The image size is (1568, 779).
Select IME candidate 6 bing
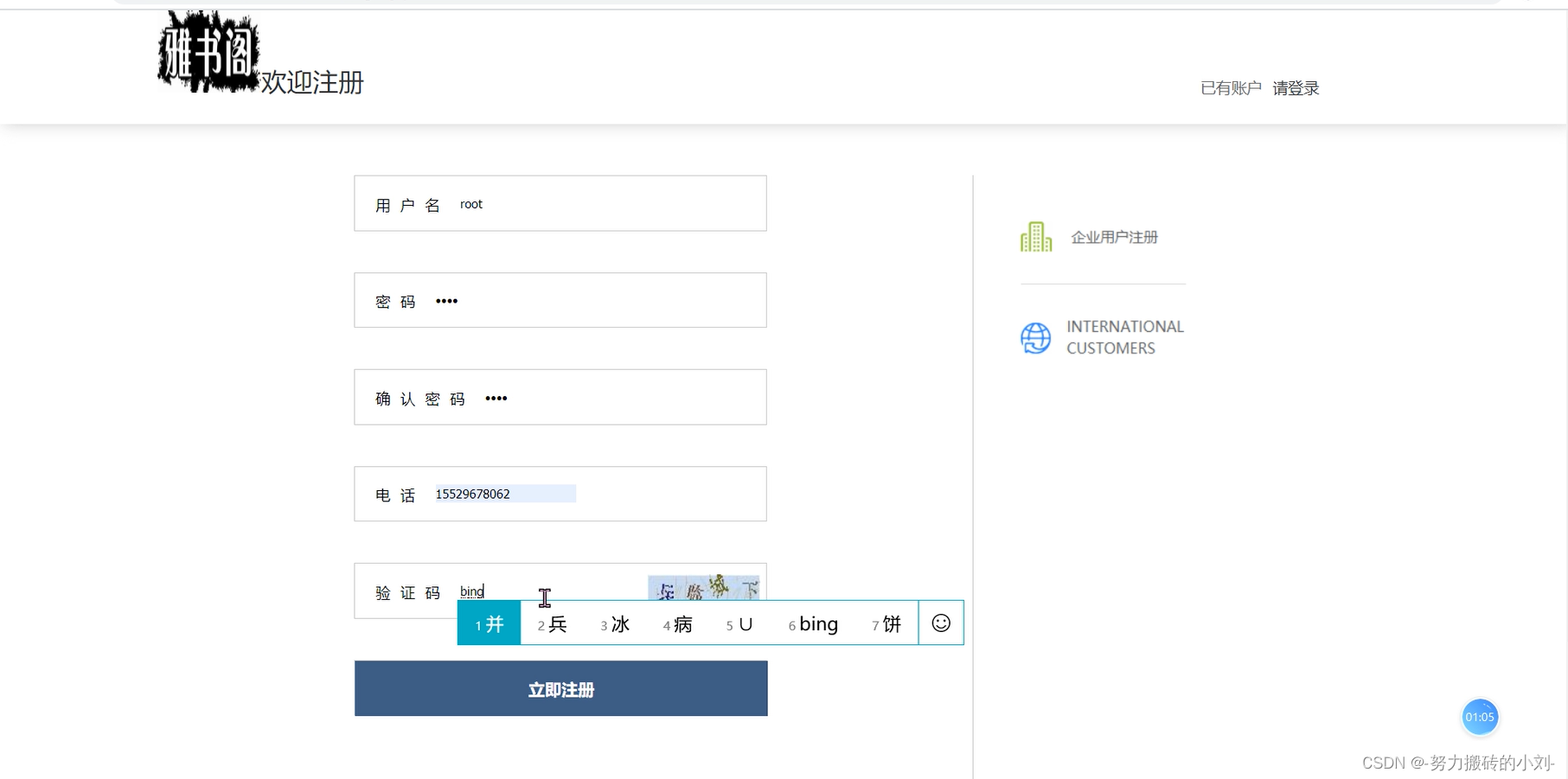(813, 623)
